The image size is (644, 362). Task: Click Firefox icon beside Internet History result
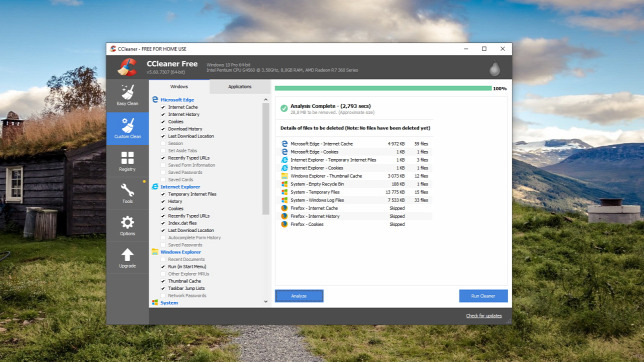(x=284, y=216)
